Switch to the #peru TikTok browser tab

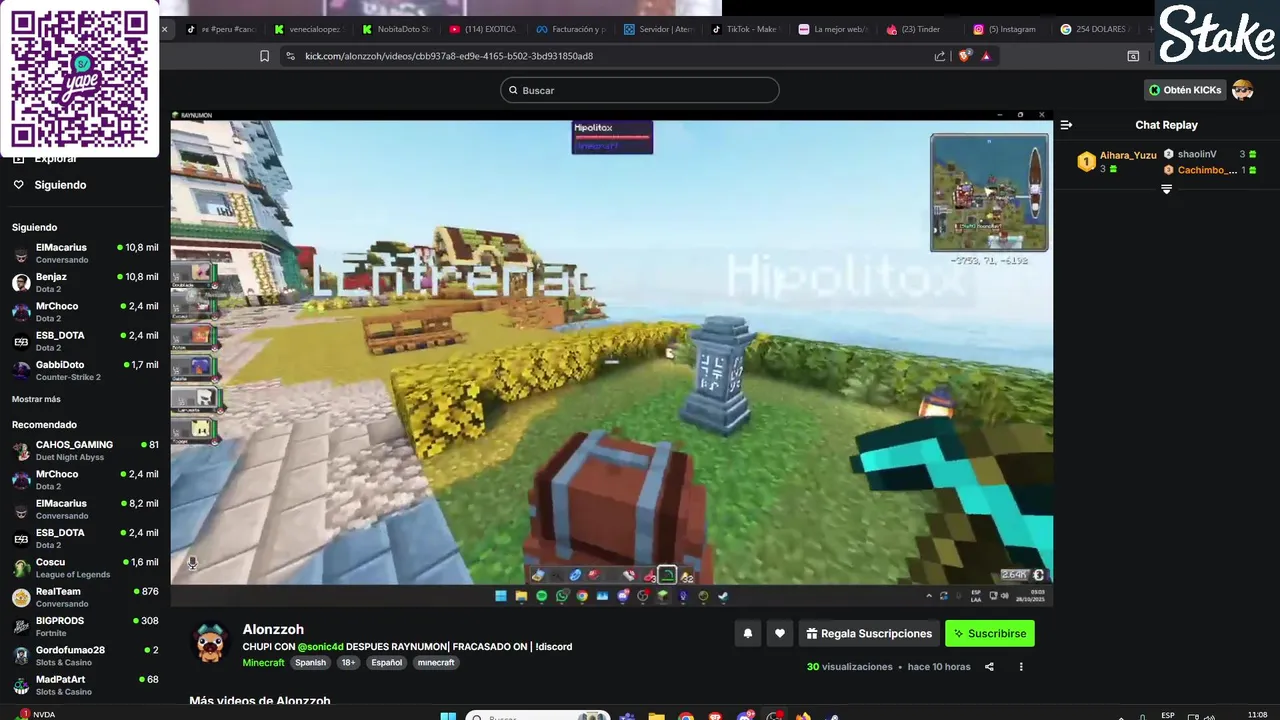point(222,29)
